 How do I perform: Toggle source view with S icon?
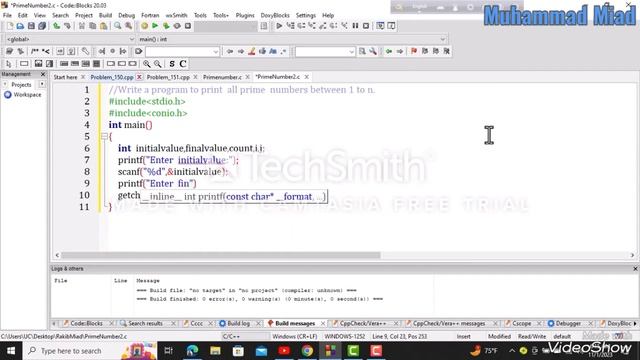pos(172,64)
